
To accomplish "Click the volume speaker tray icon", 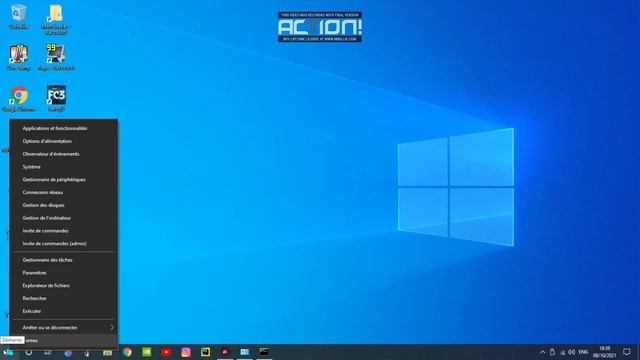I will click(x=571, y=352).
